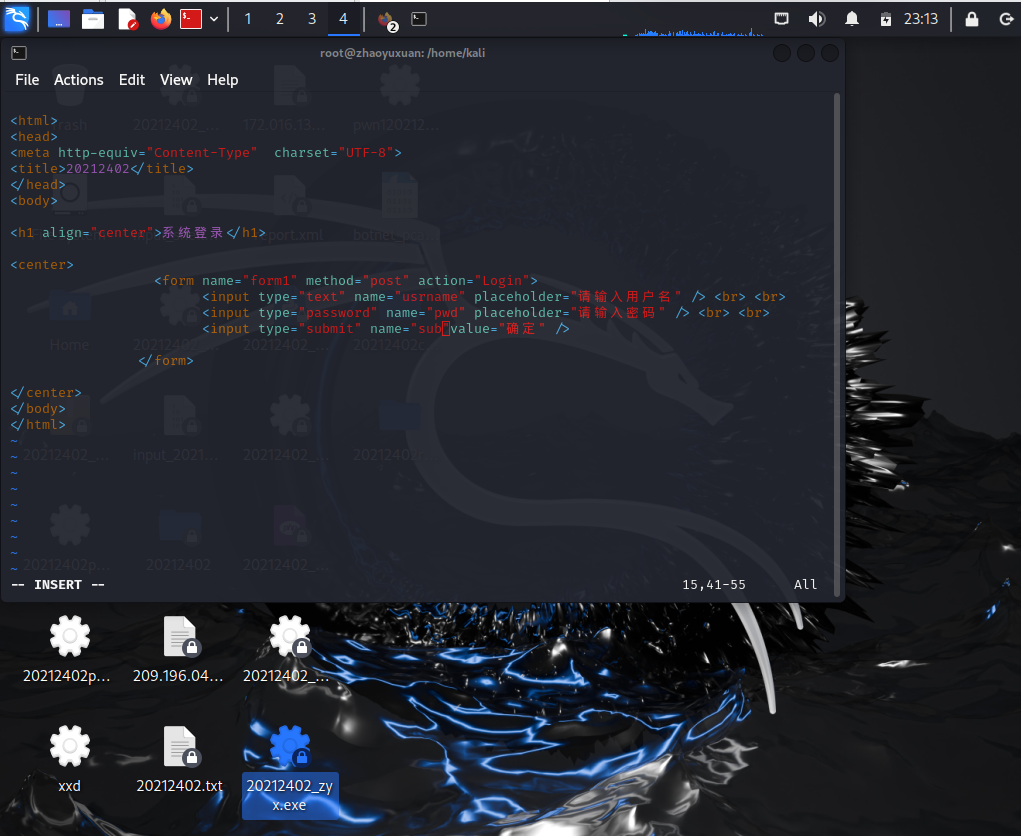
Task: Select the xxd desktop file icon
Action: tap(69, 759)
